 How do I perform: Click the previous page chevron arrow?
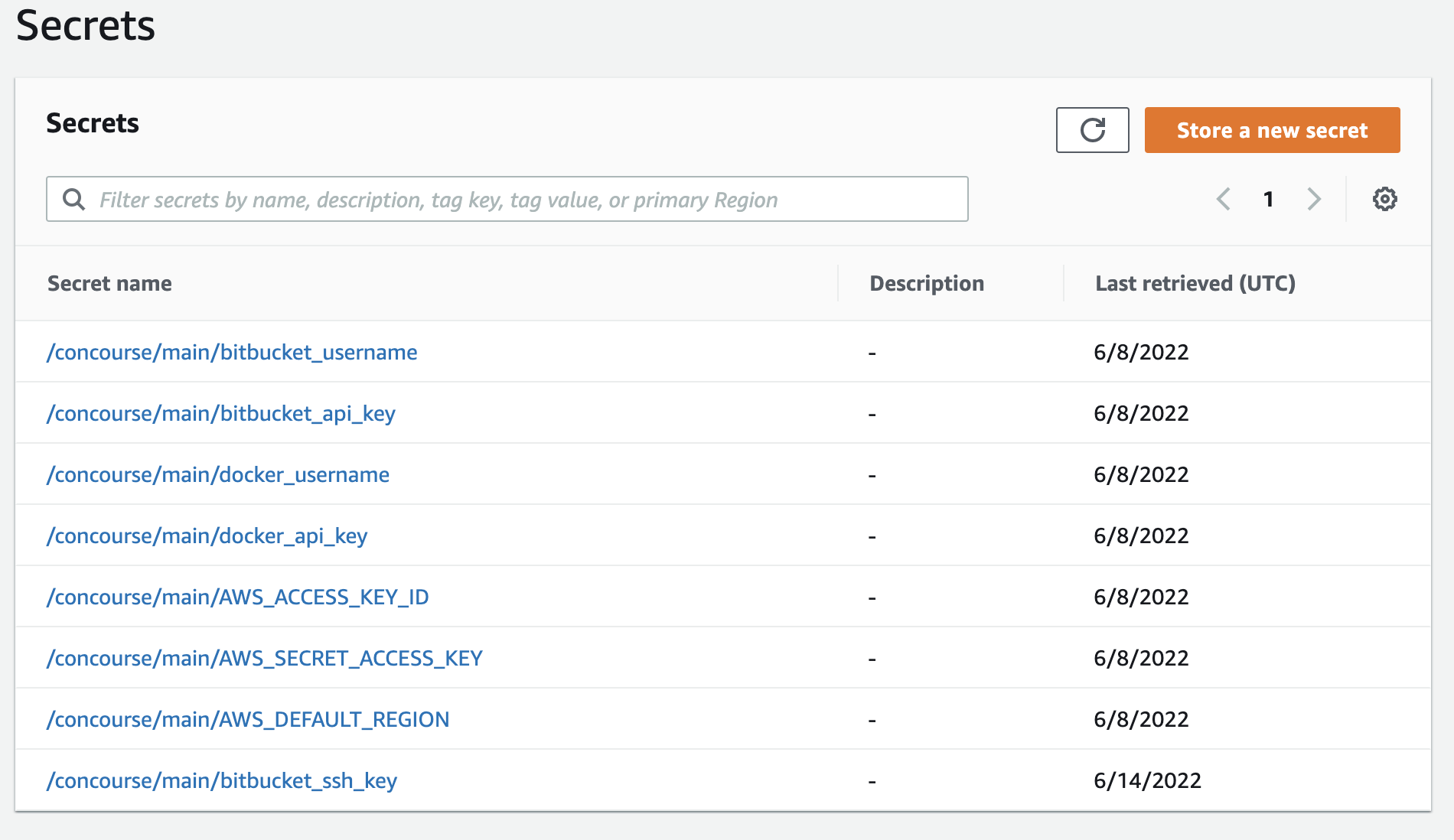(x=1222, y=199)
